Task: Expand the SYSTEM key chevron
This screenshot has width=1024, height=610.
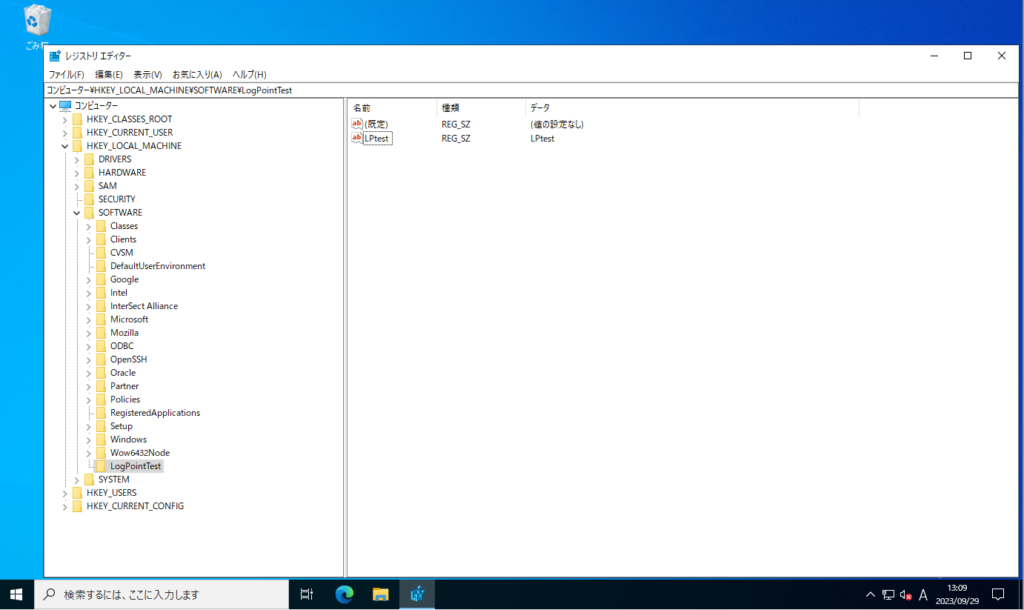Action: tap(76, 480)
